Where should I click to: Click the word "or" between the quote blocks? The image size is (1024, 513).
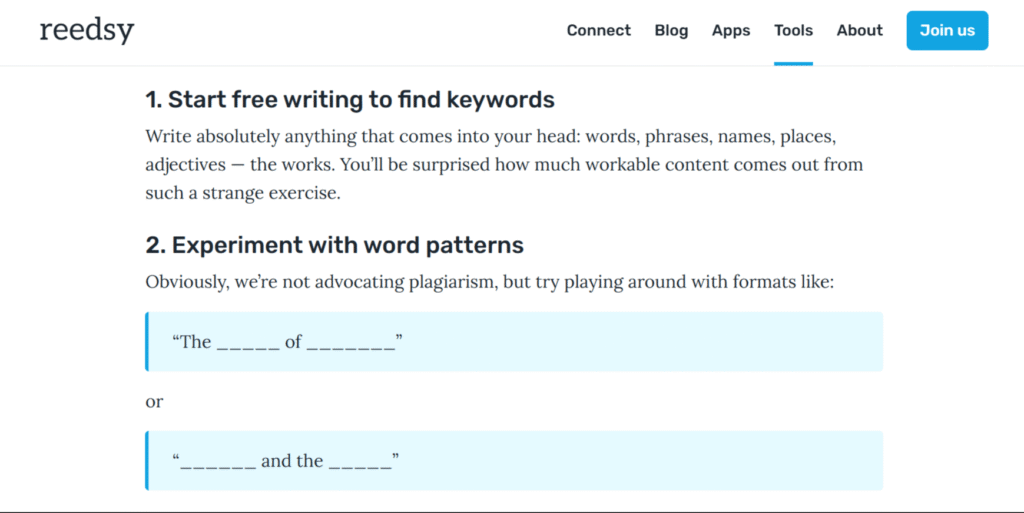[x=154, y=401]
